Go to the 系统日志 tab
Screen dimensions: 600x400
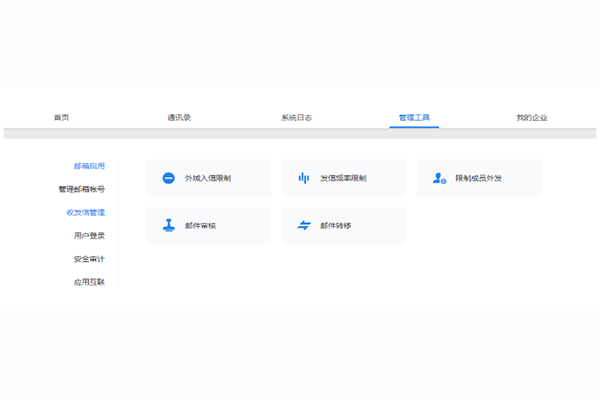[296, 117]
